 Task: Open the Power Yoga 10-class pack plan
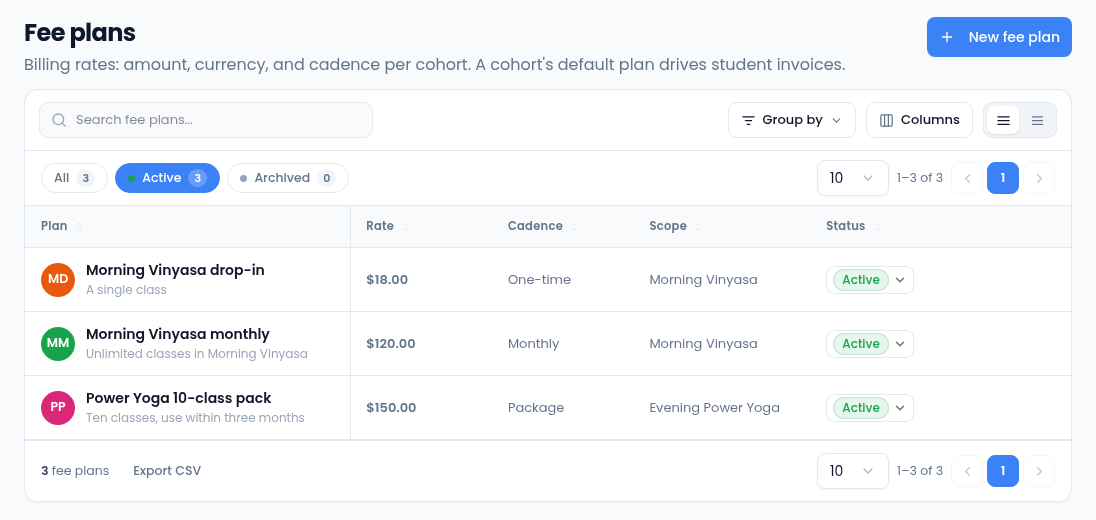click(178, 398)
